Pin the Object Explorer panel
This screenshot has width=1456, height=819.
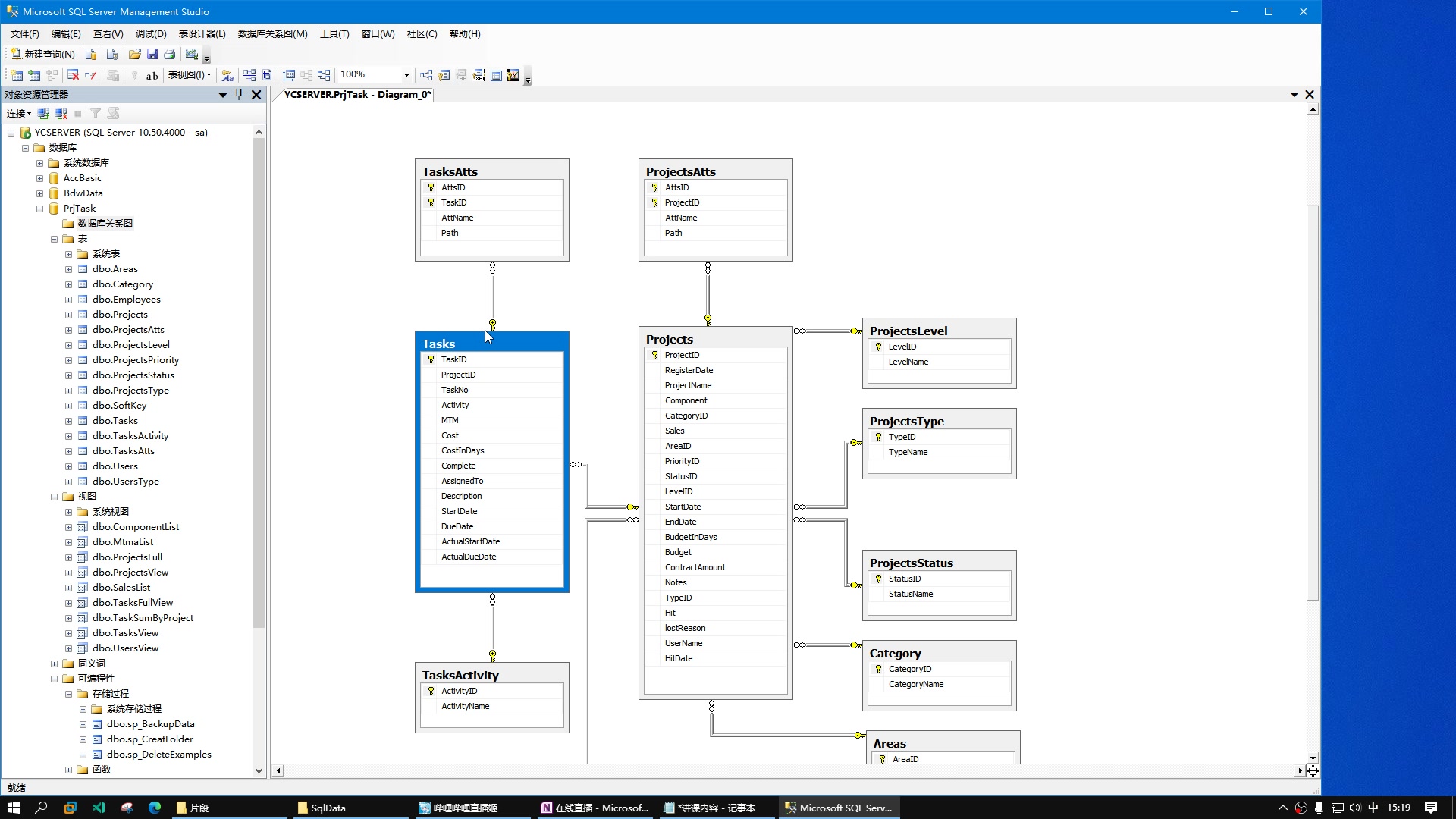coord(239,94)
